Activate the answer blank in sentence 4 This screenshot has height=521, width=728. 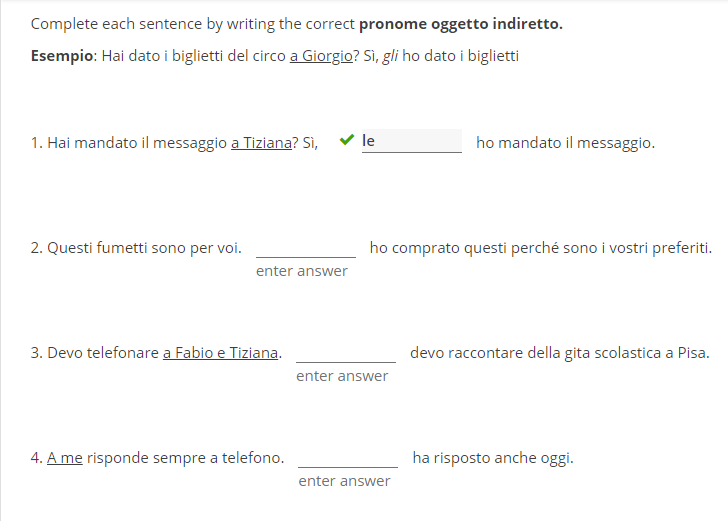[x=347, y=457]
